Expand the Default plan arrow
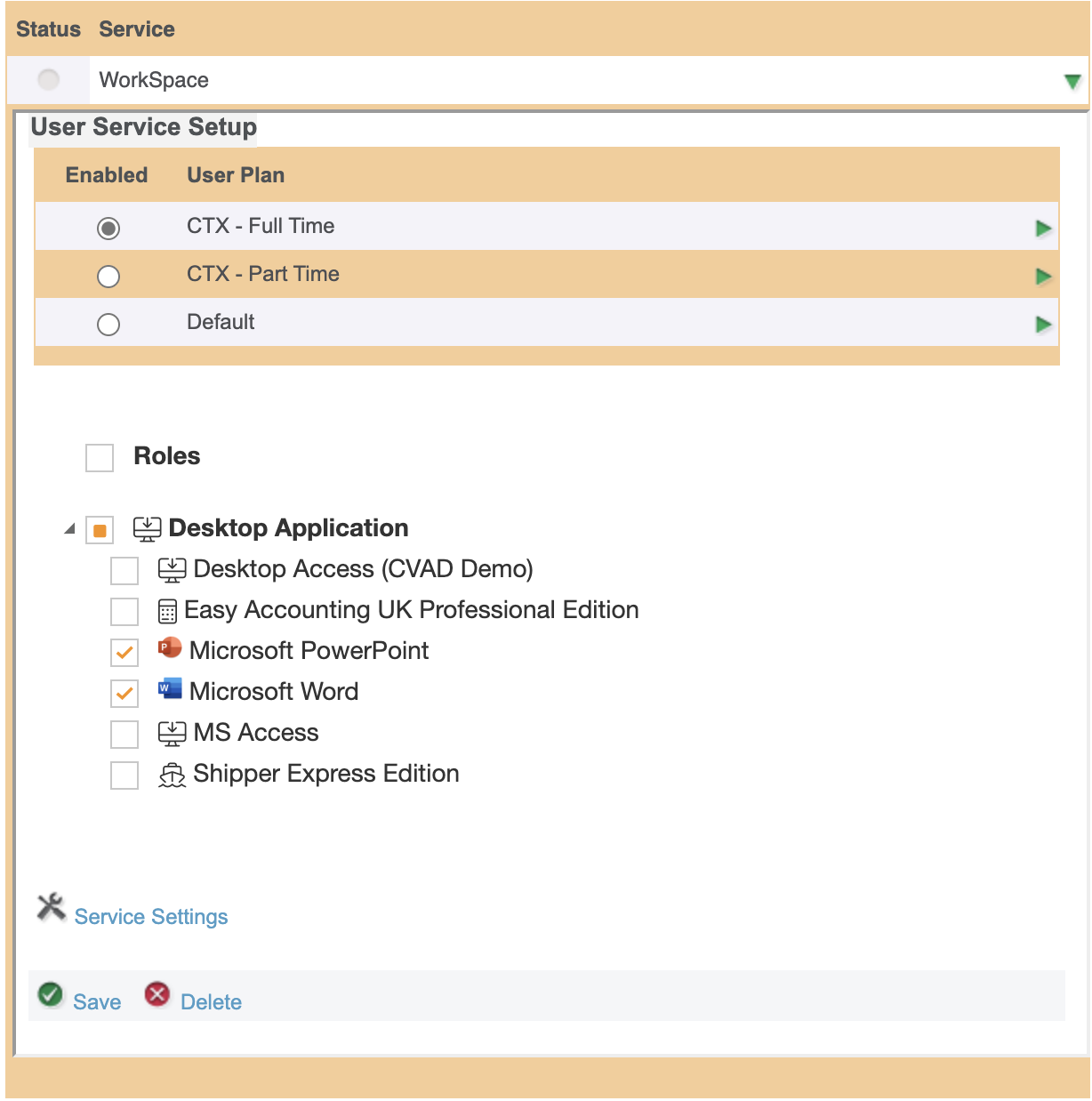 pyautogui.click(x=1043, y=325)
